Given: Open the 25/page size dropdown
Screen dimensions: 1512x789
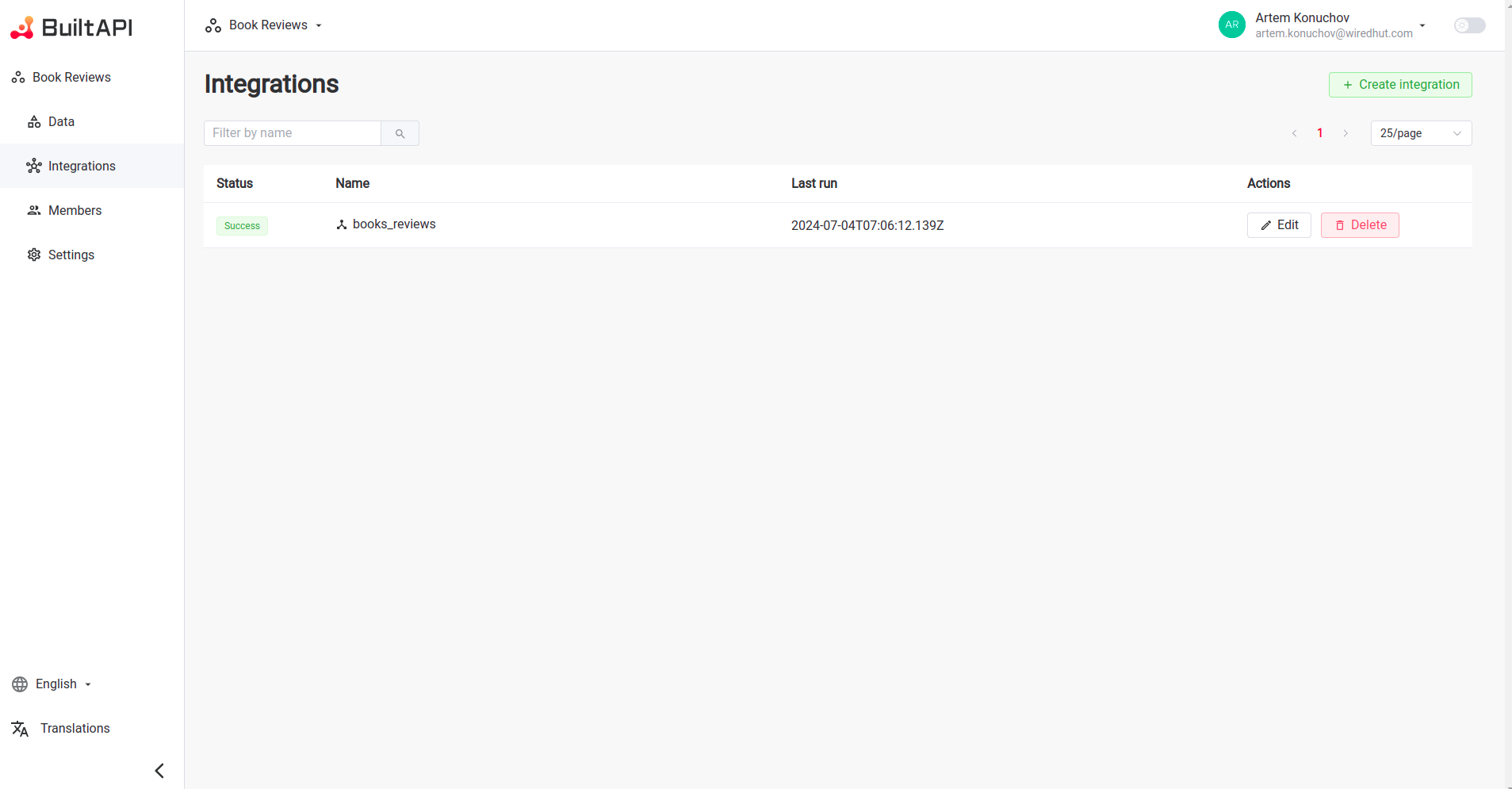Looking at the screenshot, I should (x=1421, y=133).
